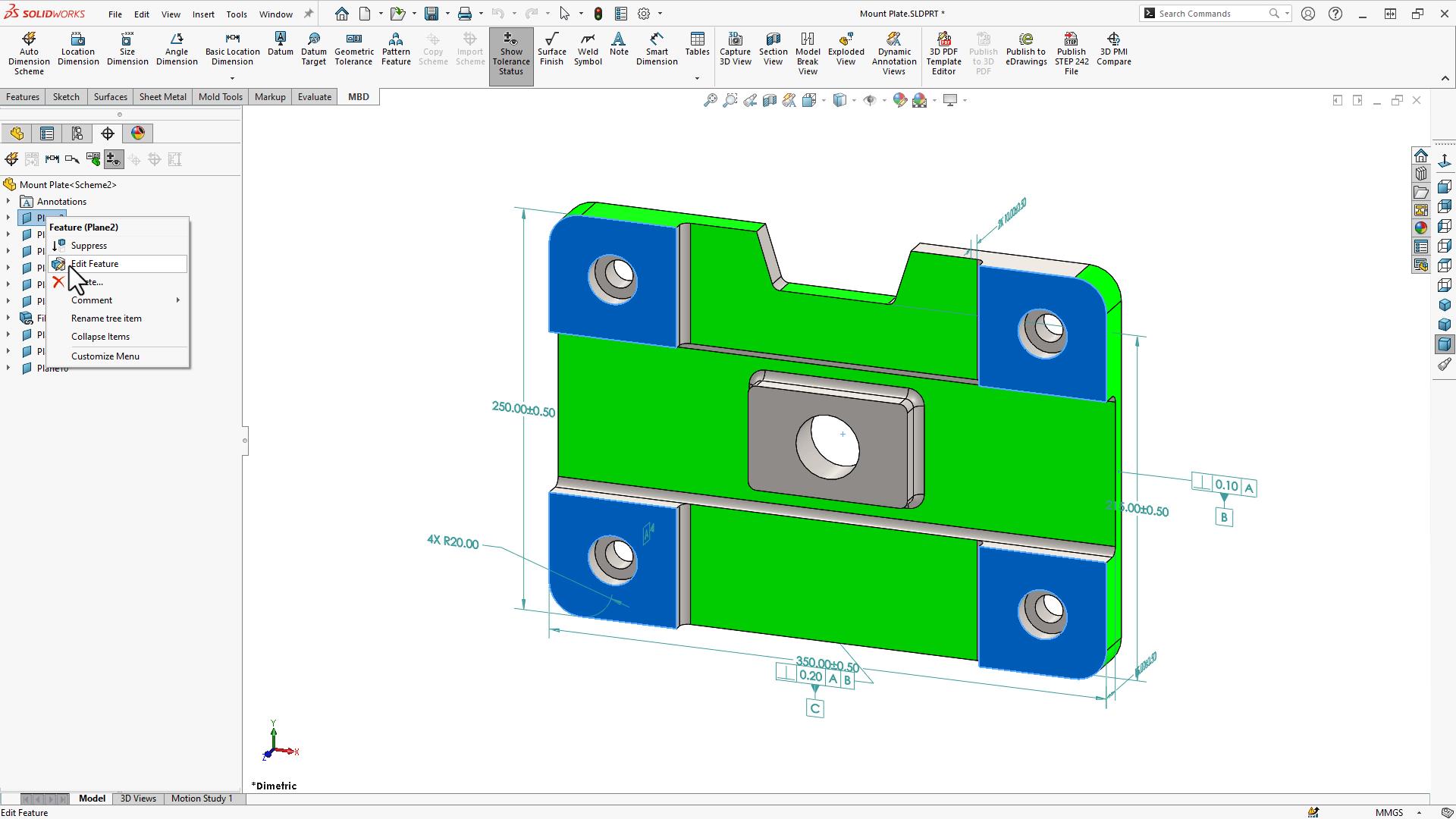
Task: Click inside the Search Commands field
Action: pos(1210,13)
